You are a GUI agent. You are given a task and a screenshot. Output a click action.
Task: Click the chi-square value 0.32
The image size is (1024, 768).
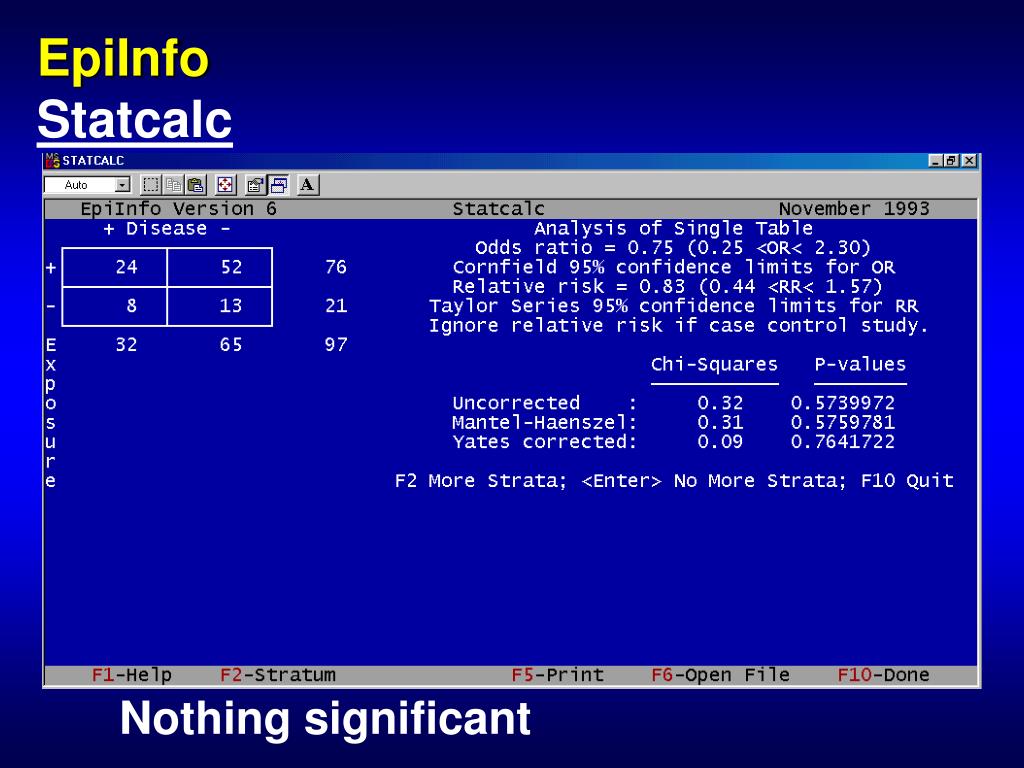coord(720,403)
